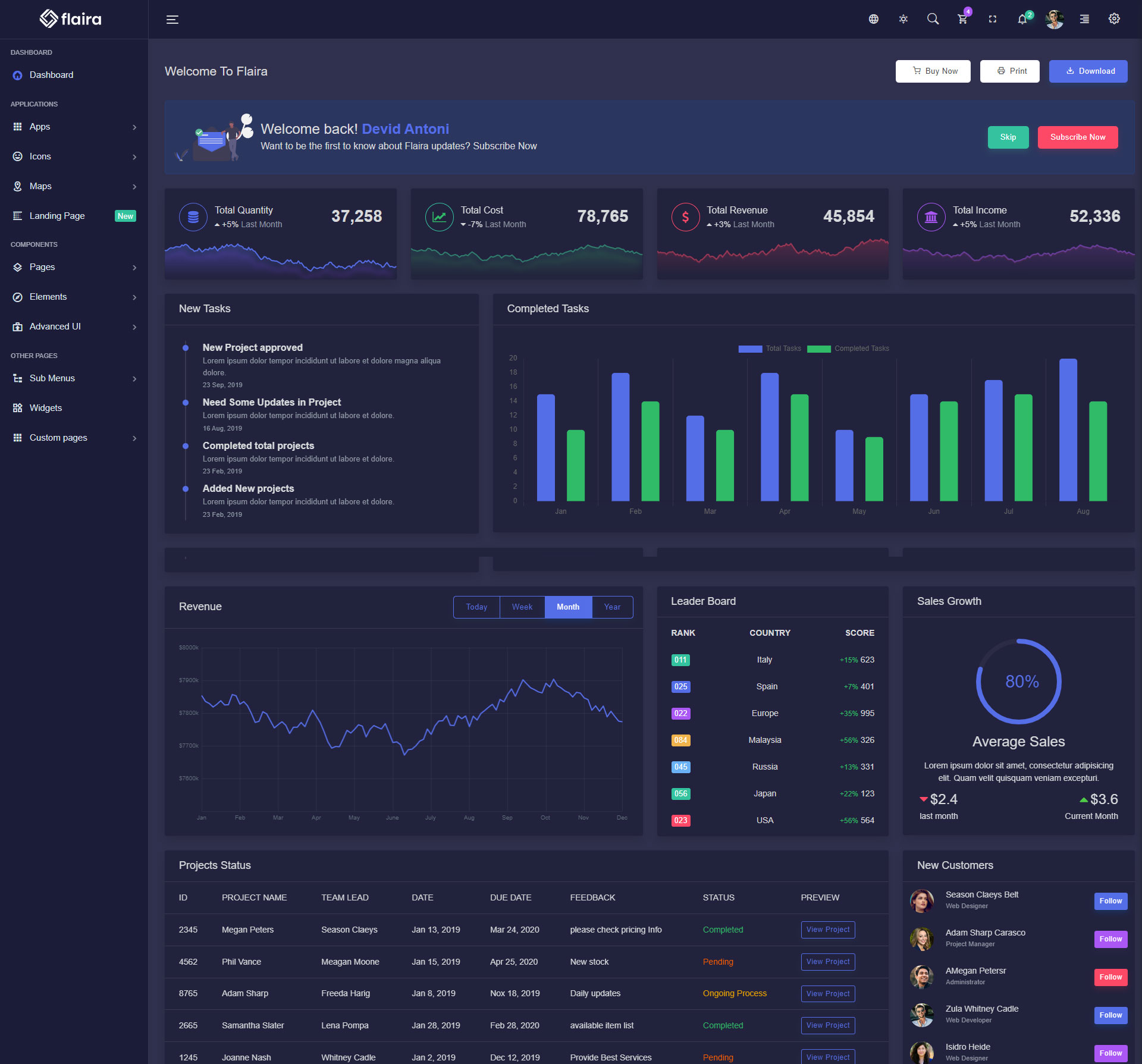Toggle Total Tasks legend swatch

[x=750, y=349]
